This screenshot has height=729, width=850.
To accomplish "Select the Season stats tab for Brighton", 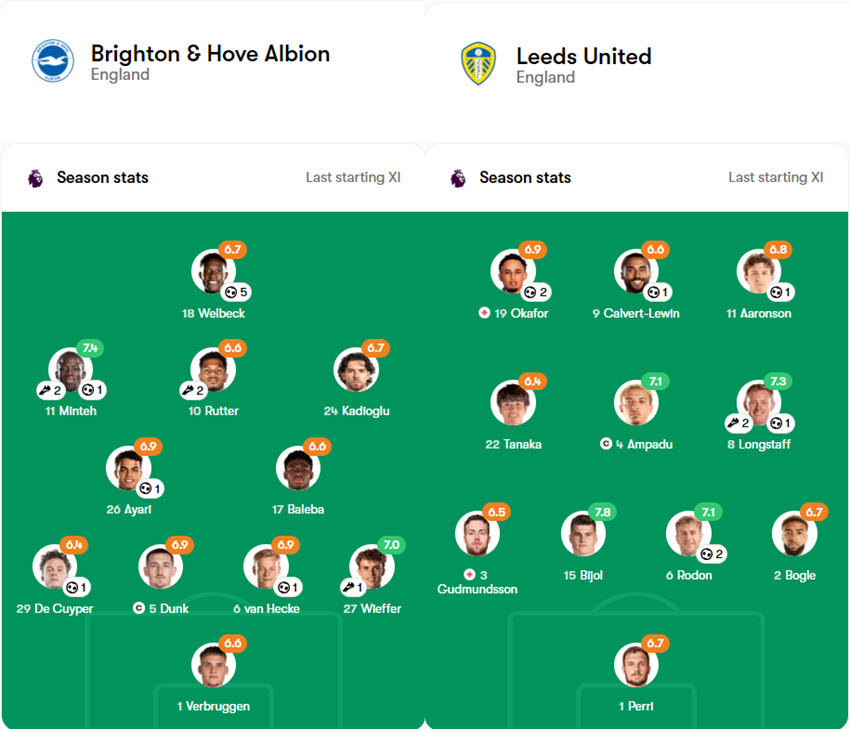I will coord(102,177).
